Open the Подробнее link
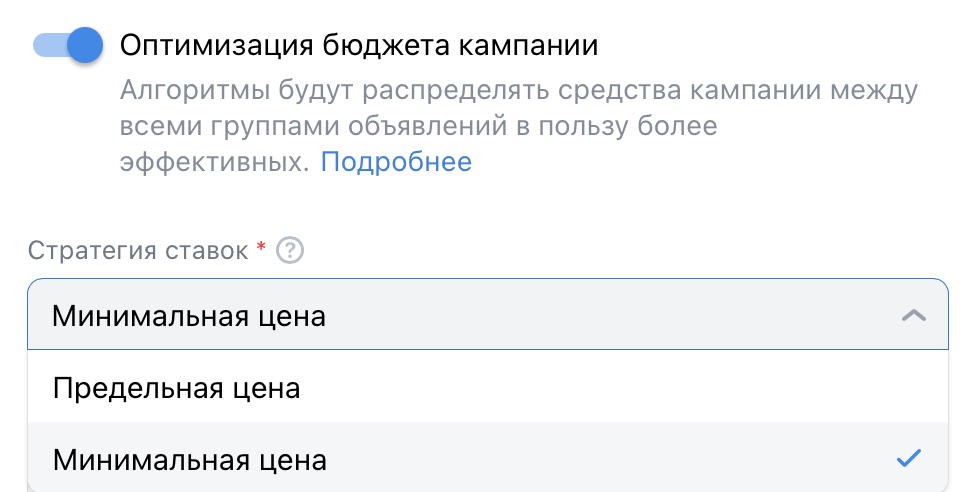This screenshot has width=968, height=492. tap(396, 162)
